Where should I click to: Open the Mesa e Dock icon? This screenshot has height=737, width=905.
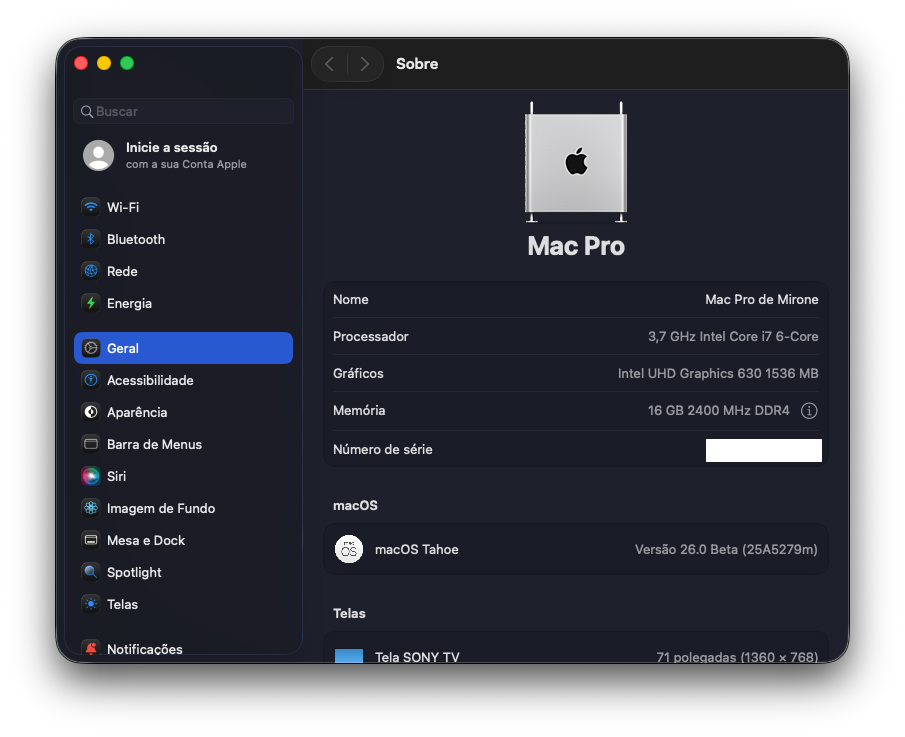[91, 540]
